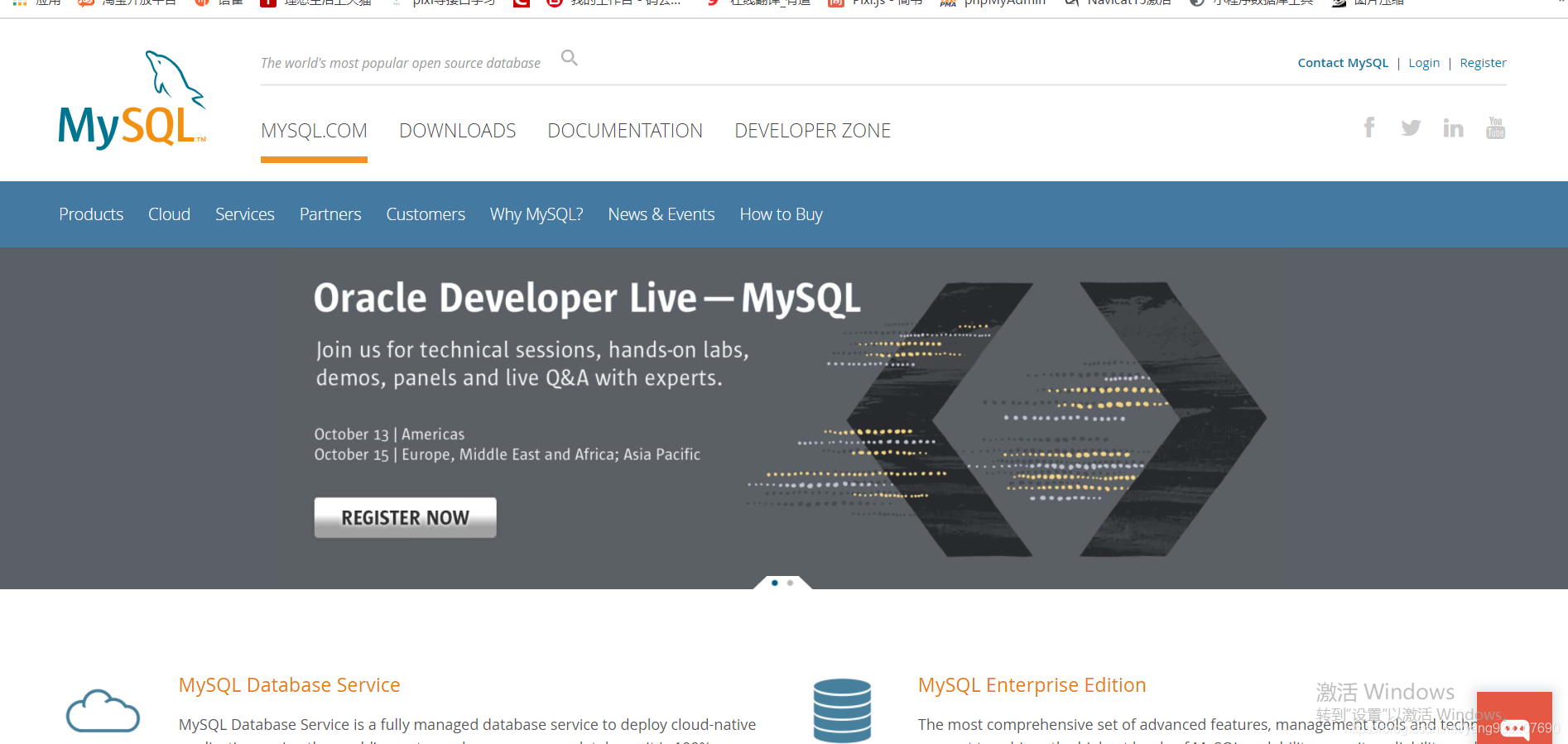Image resolution: width=1568 pixels, height=744 pixels.
Task: Open the Why MySQL? menu item
Action: (536, 214)
